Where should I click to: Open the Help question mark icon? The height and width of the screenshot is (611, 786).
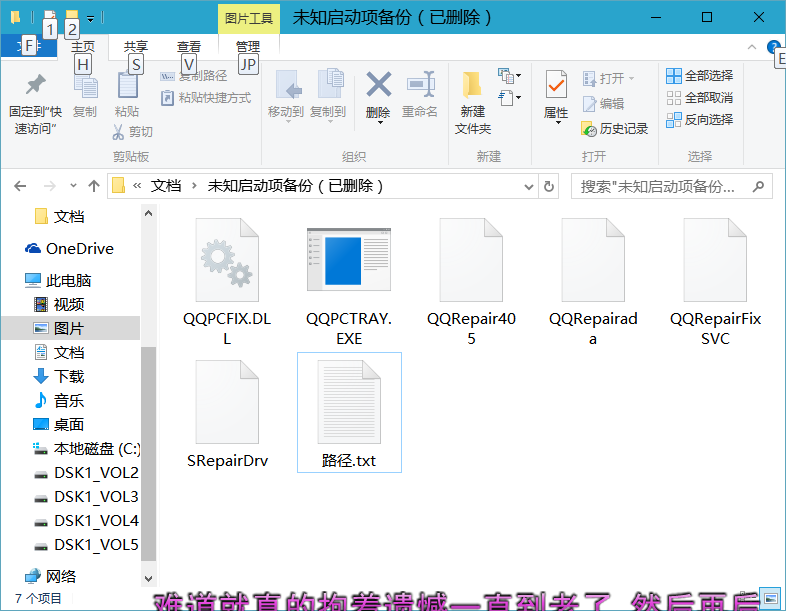(x=773, y=47)
